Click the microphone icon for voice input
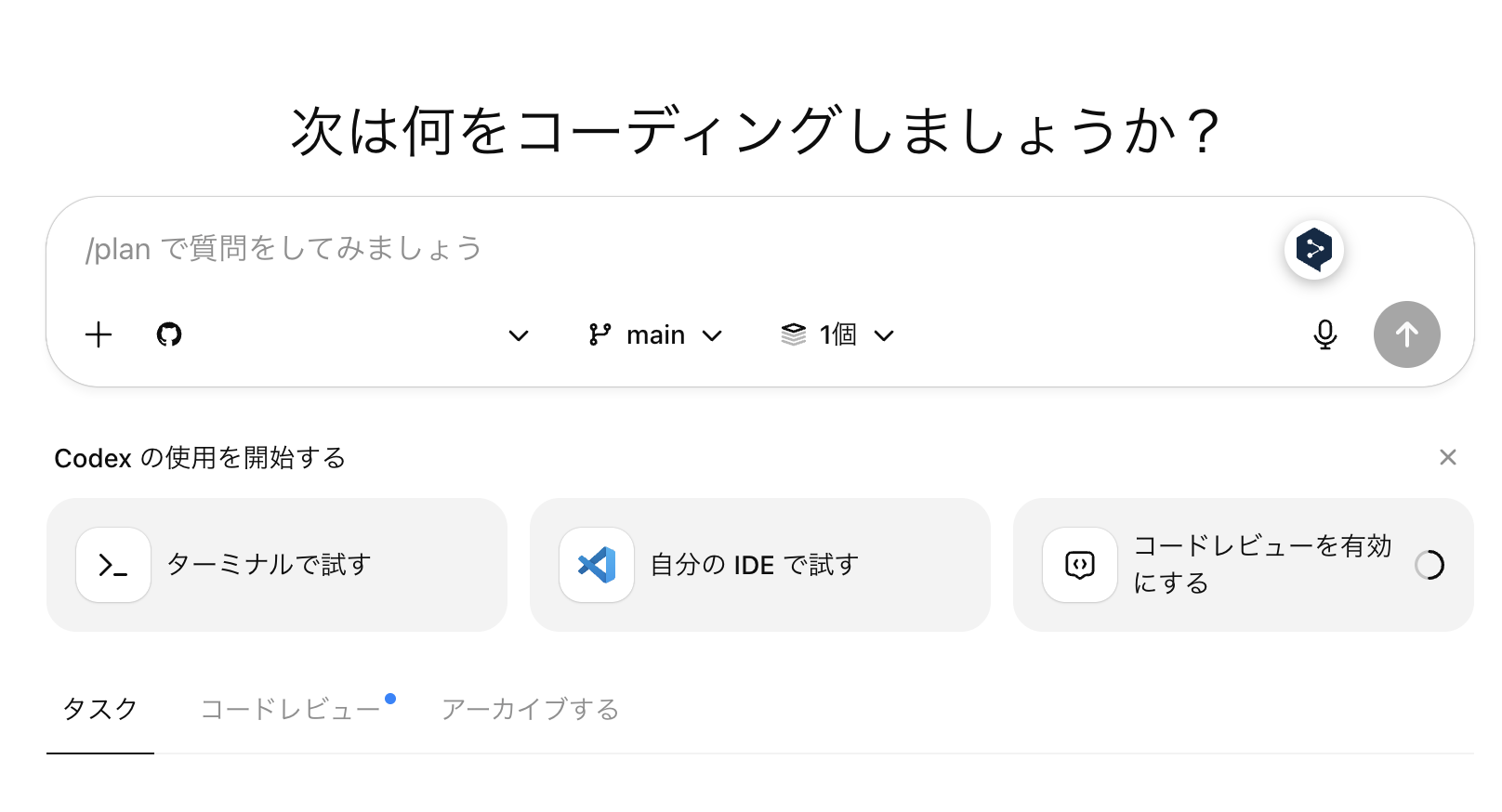The width and height of the screenshot is (1502, 812). tap(1324, 334)
